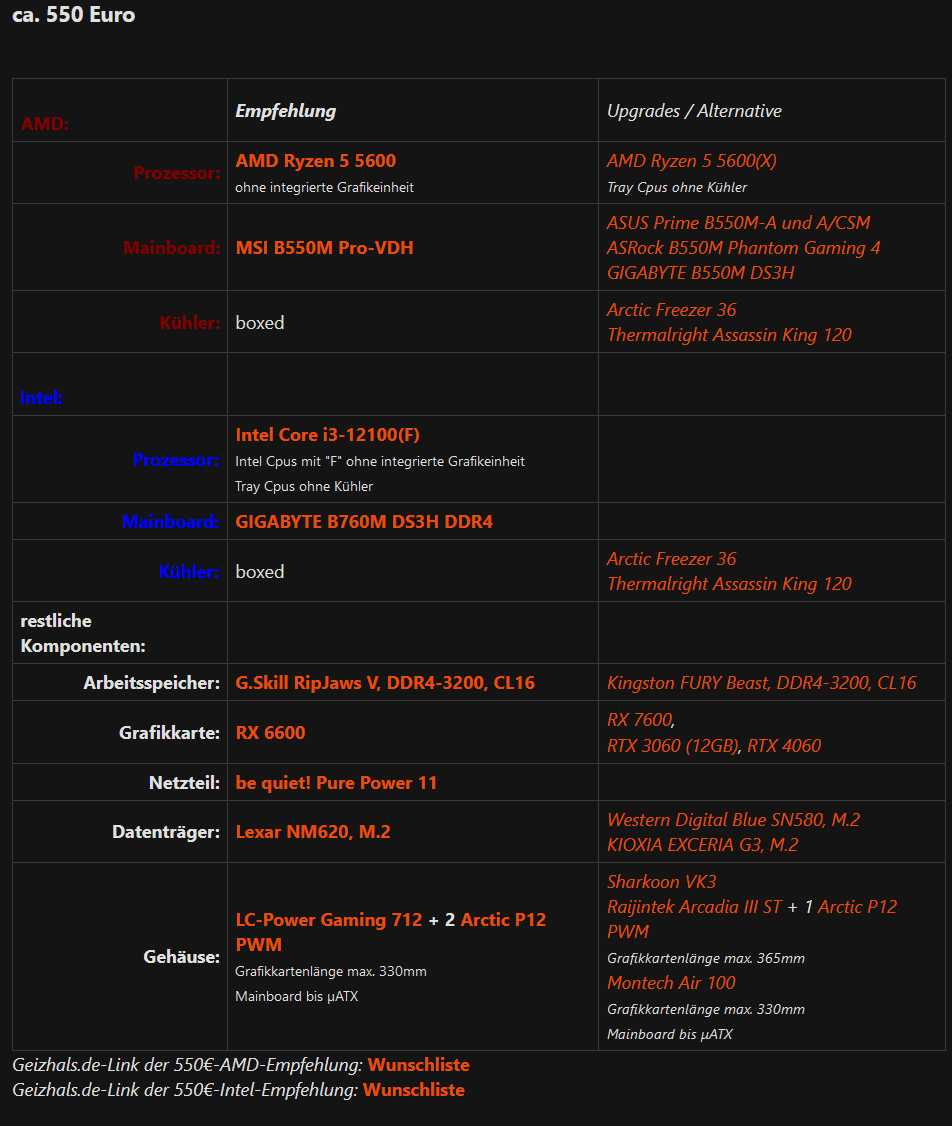The width and height of the screenshot is (952, 1126).
Task: Click the red 'AMD:' section label
Action: (x=45, y=124)
